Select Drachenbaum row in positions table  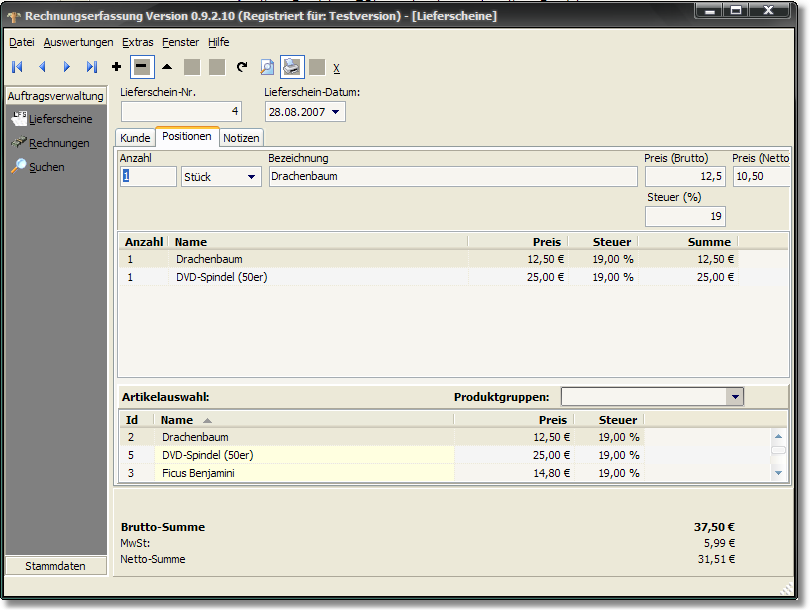coord(429,259)
